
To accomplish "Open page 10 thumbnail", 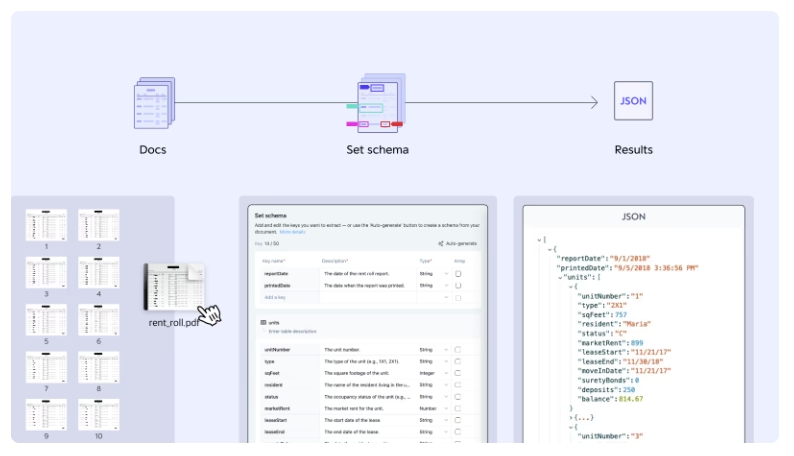I will 99,414.
